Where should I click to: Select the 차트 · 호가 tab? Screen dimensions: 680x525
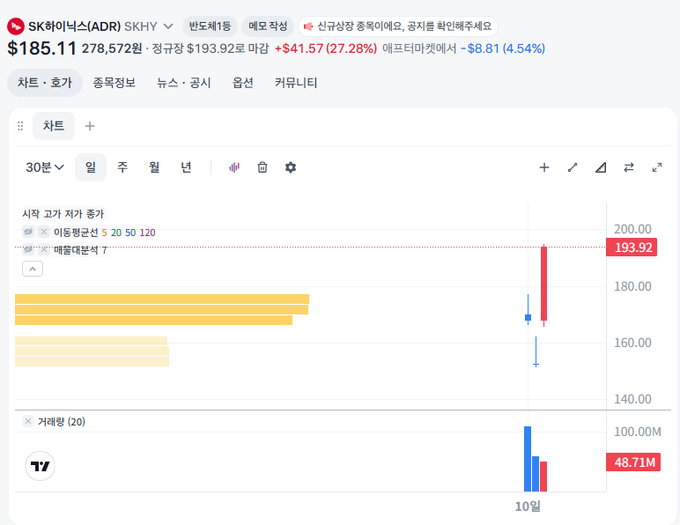(x=45, y=82)
